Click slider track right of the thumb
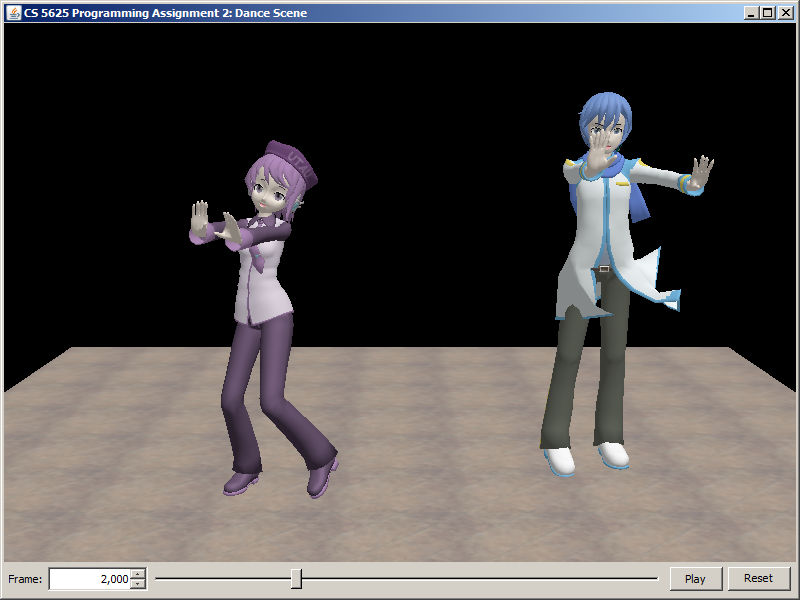The width and height of the screenshot is (800, 600). click(480, 578)
